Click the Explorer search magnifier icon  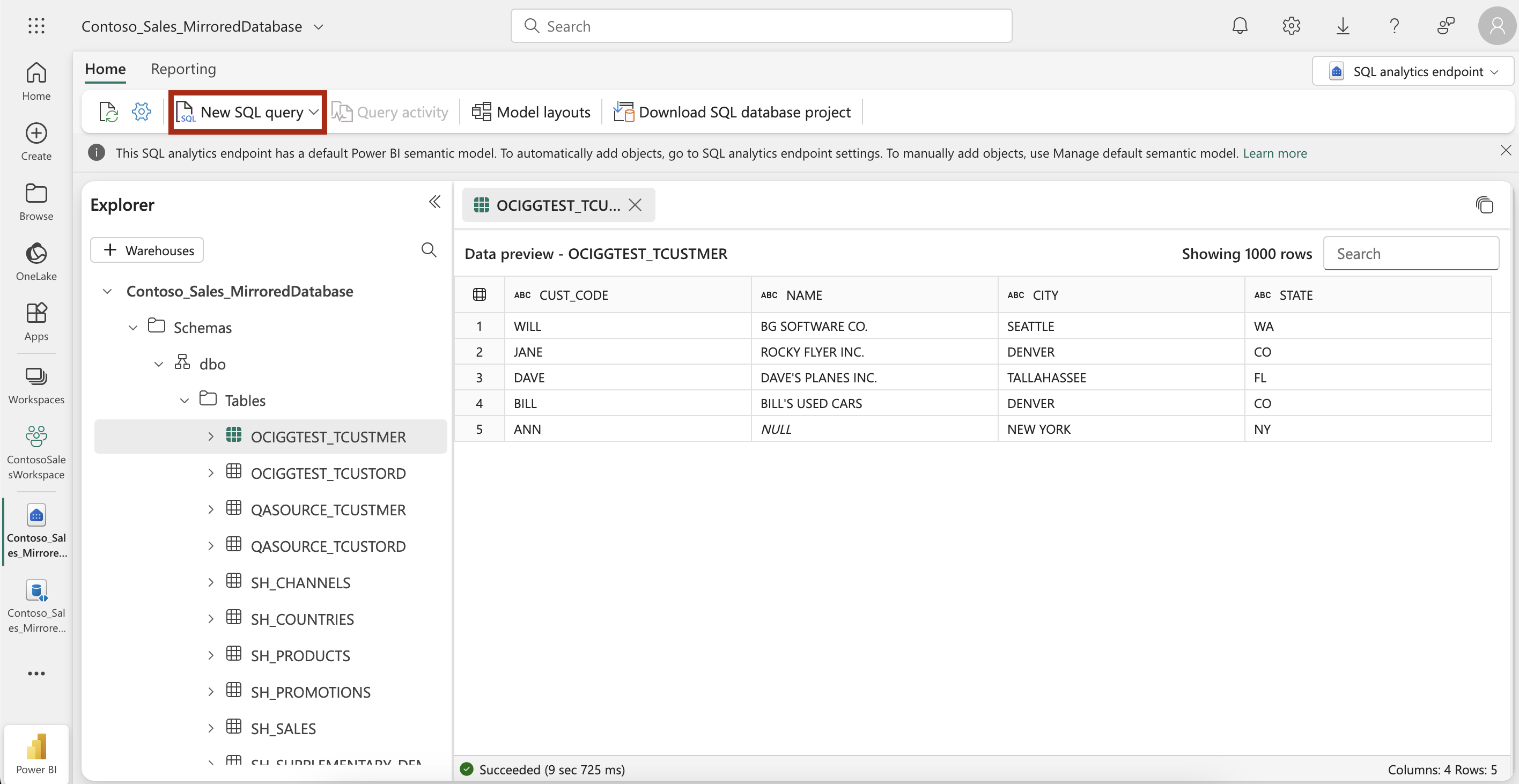[429, 250]
